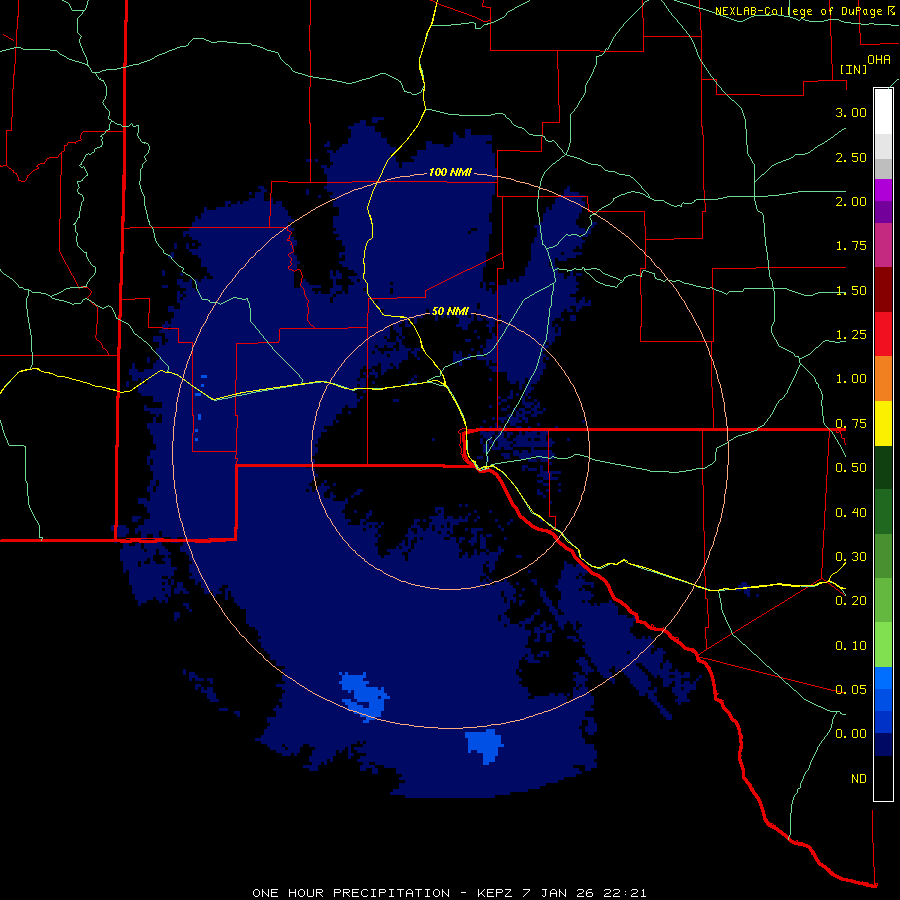Click the ONE HOUR PRECIPITATION KEPZ caption
Image resolution: width=900 pixels, height=900 pixels.
449,893
